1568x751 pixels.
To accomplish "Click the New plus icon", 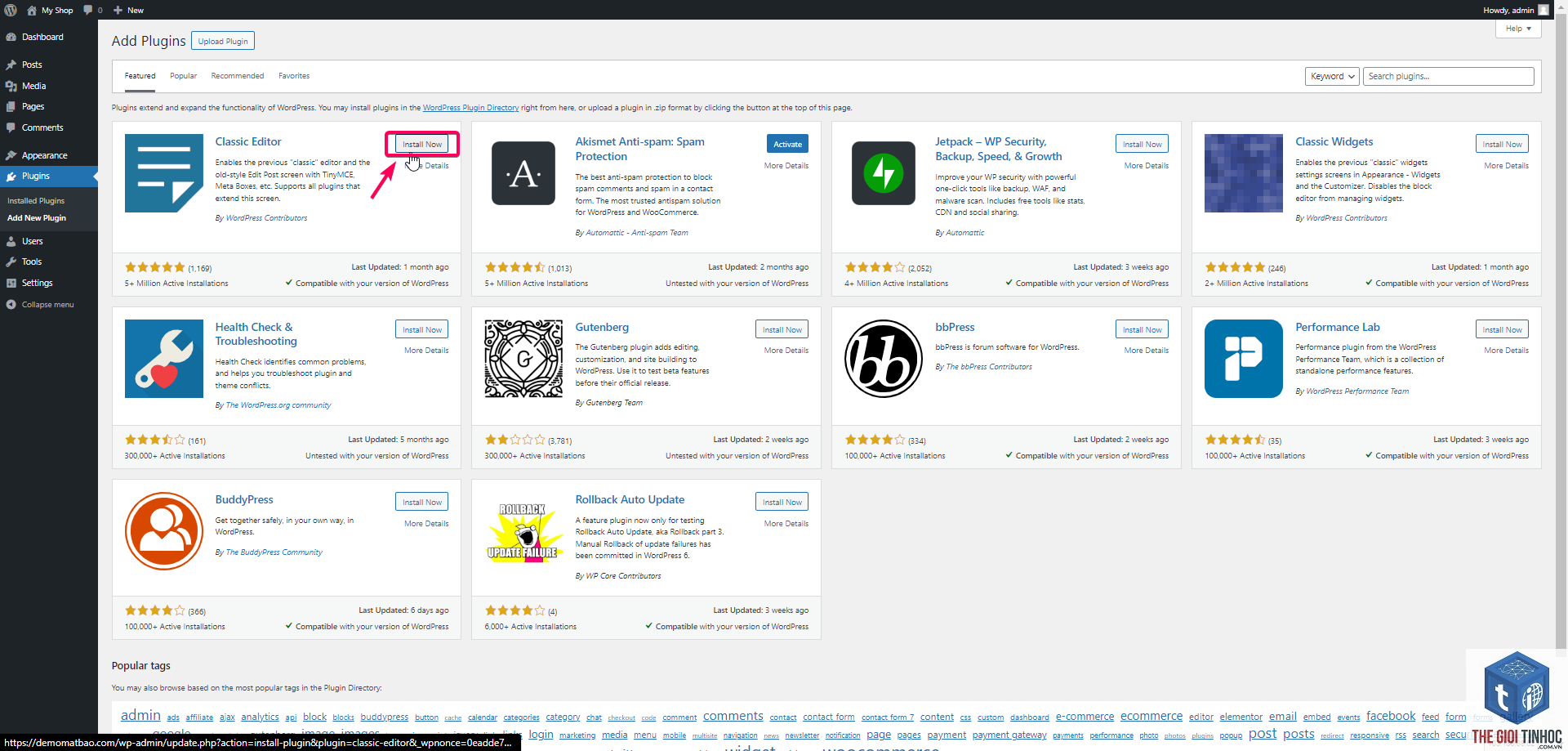I will [x=118, y=10].
